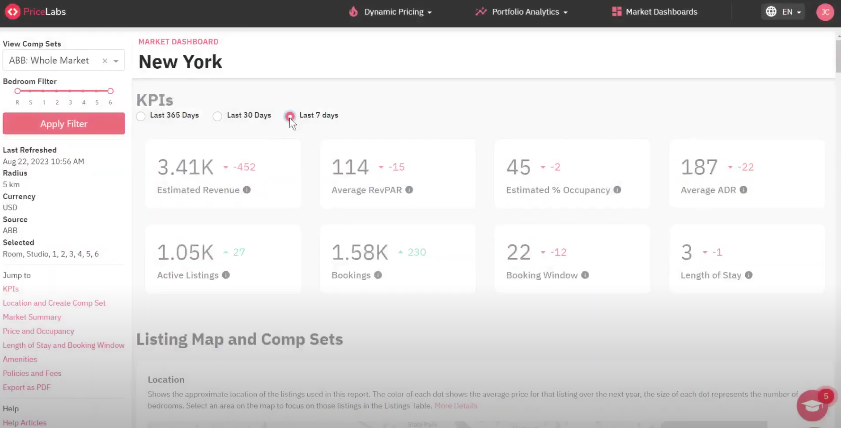Click the Dynamic Pricing flame icon
This screenshot has height=428, width=841.
(353, 11)
